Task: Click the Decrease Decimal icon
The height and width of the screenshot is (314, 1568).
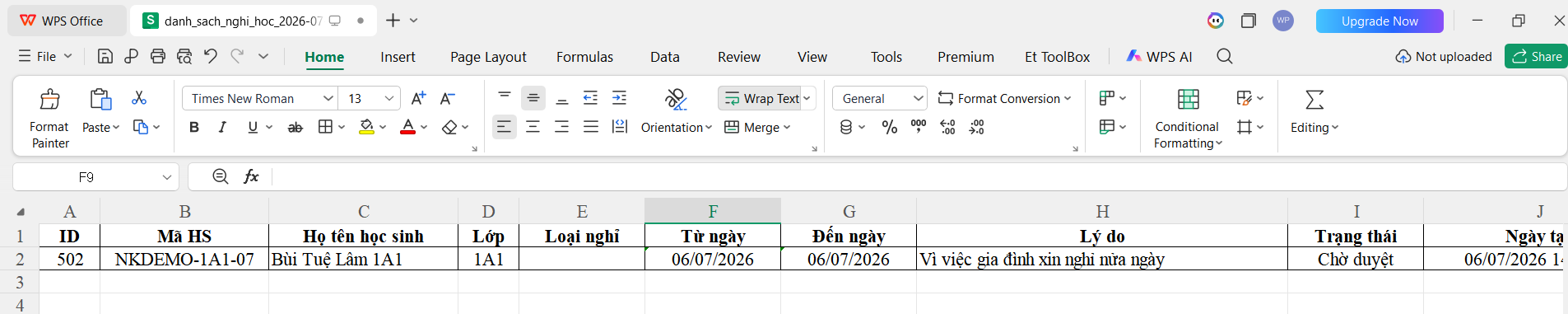Action: point(977,127)
